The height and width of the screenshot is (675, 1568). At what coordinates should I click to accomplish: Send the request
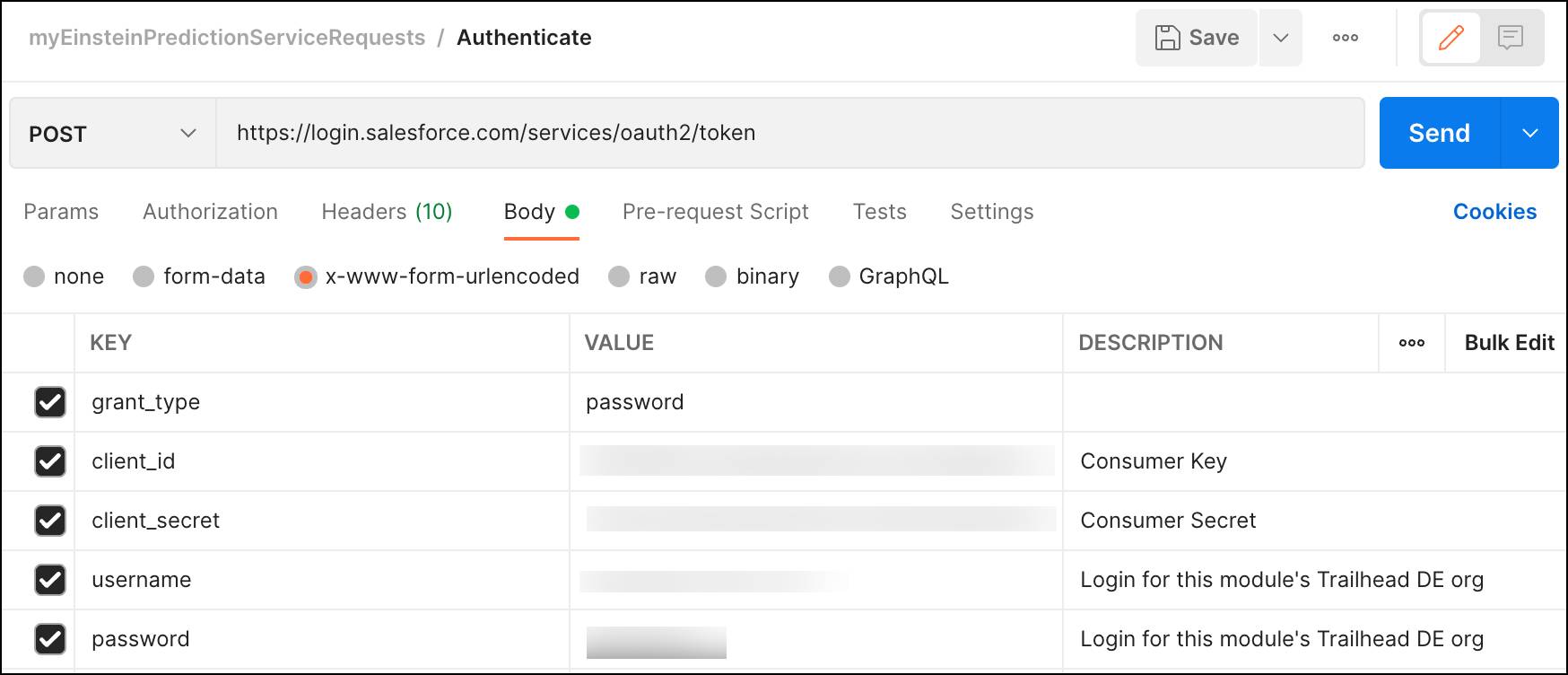[x=1440, y=133]
